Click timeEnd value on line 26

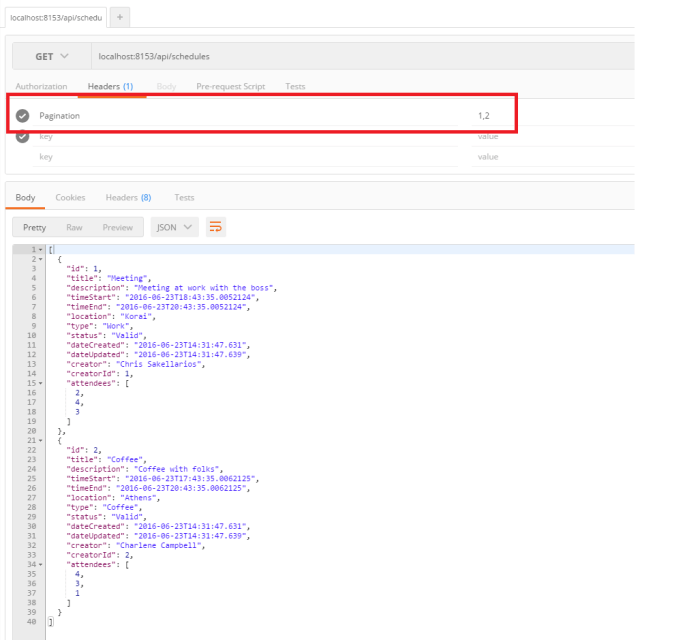pos(181,488)
